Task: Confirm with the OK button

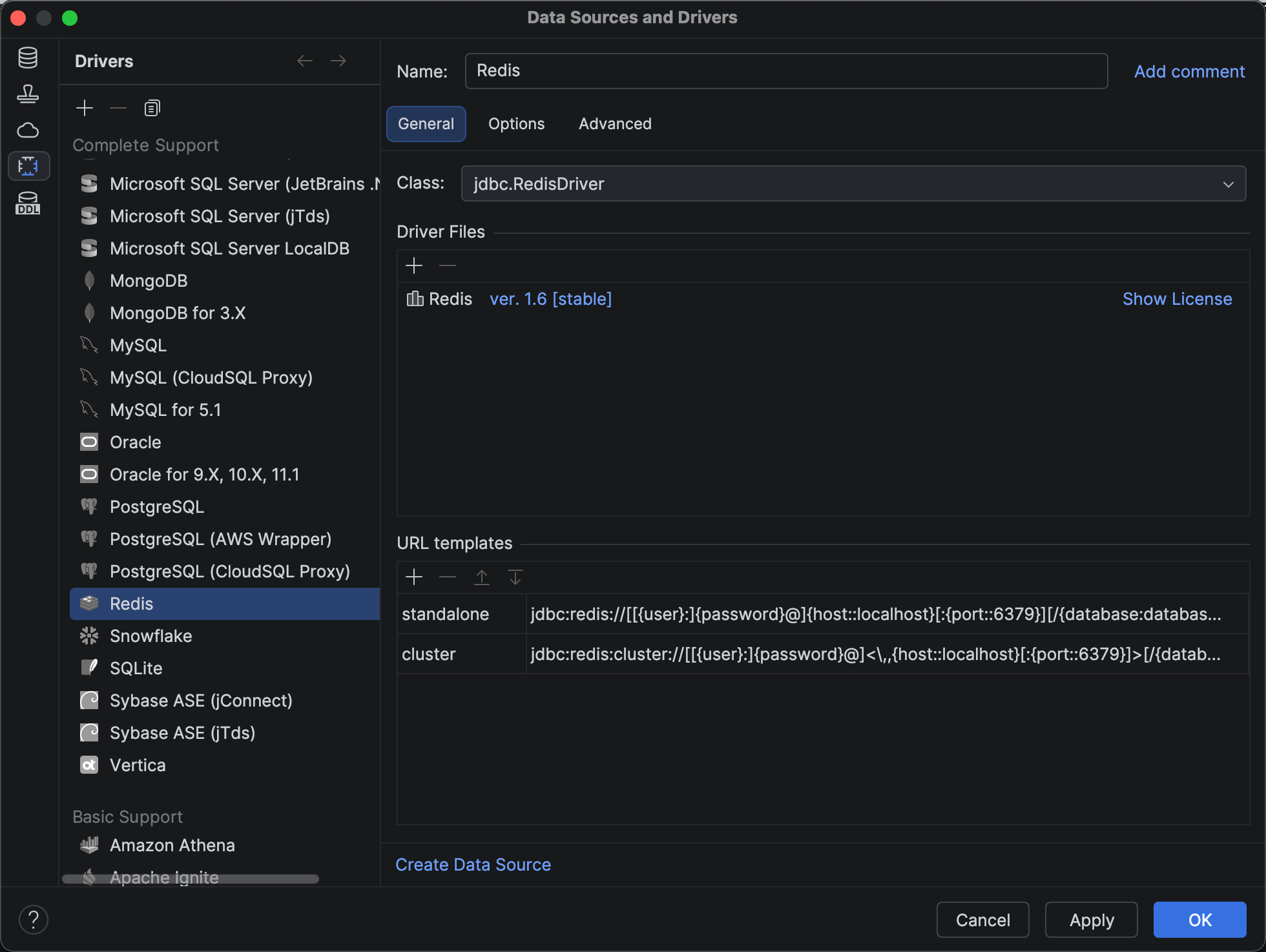Action: (1199, 920)
